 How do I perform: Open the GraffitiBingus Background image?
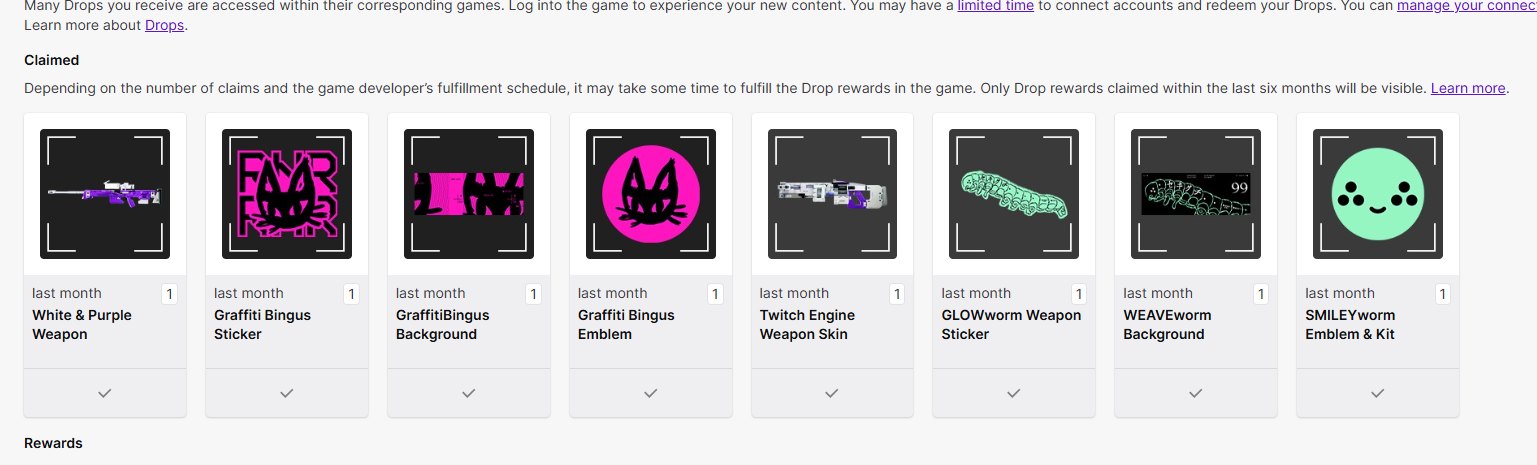pyautogui.click(x=469, y=194)
